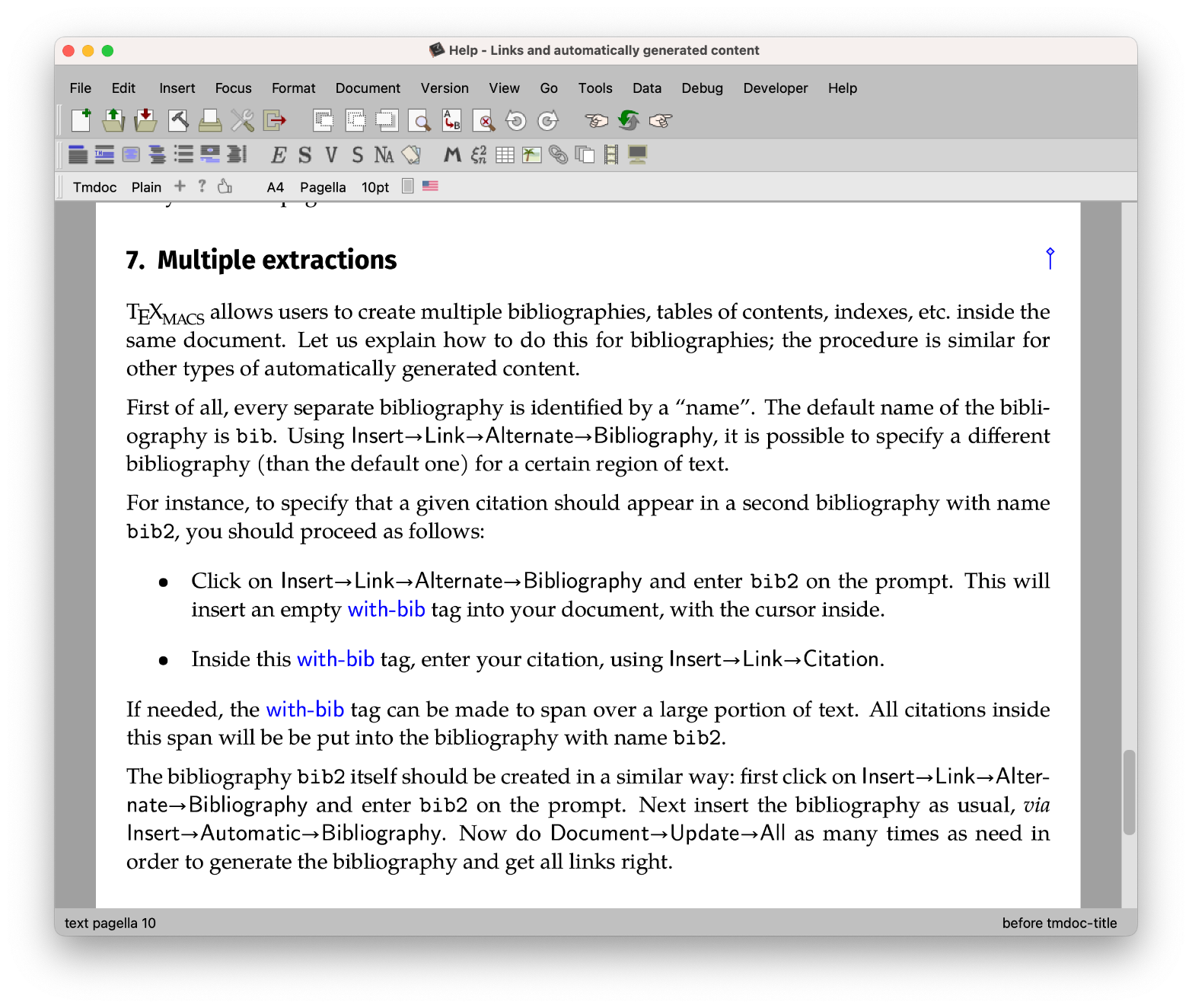Create a new document with toolbar icon

pyautogui.click(x=81, y=120)
